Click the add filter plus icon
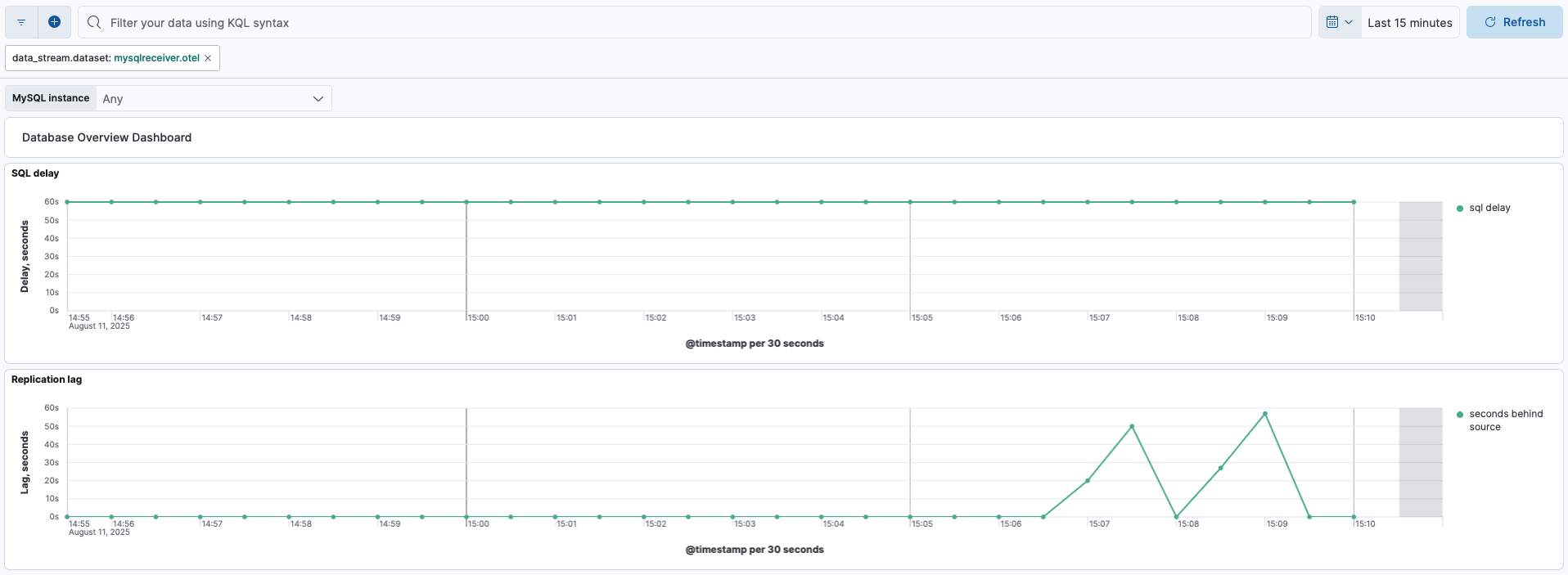This screenshot has height=575, width=1568. click(x=54, y=22)
